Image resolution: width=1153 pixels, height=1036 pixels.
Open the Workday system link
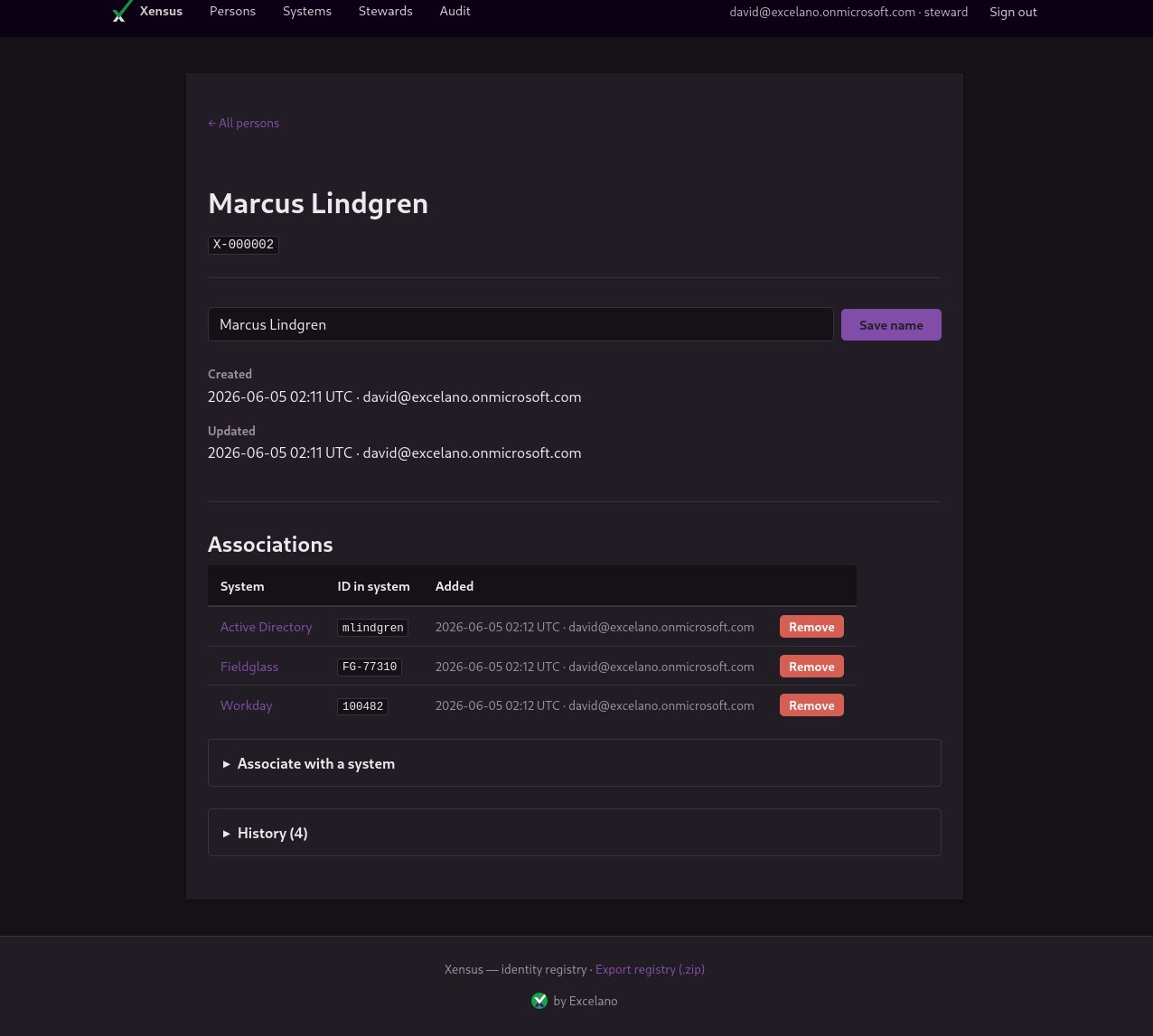pyautogui.click(x=247, y=705)
